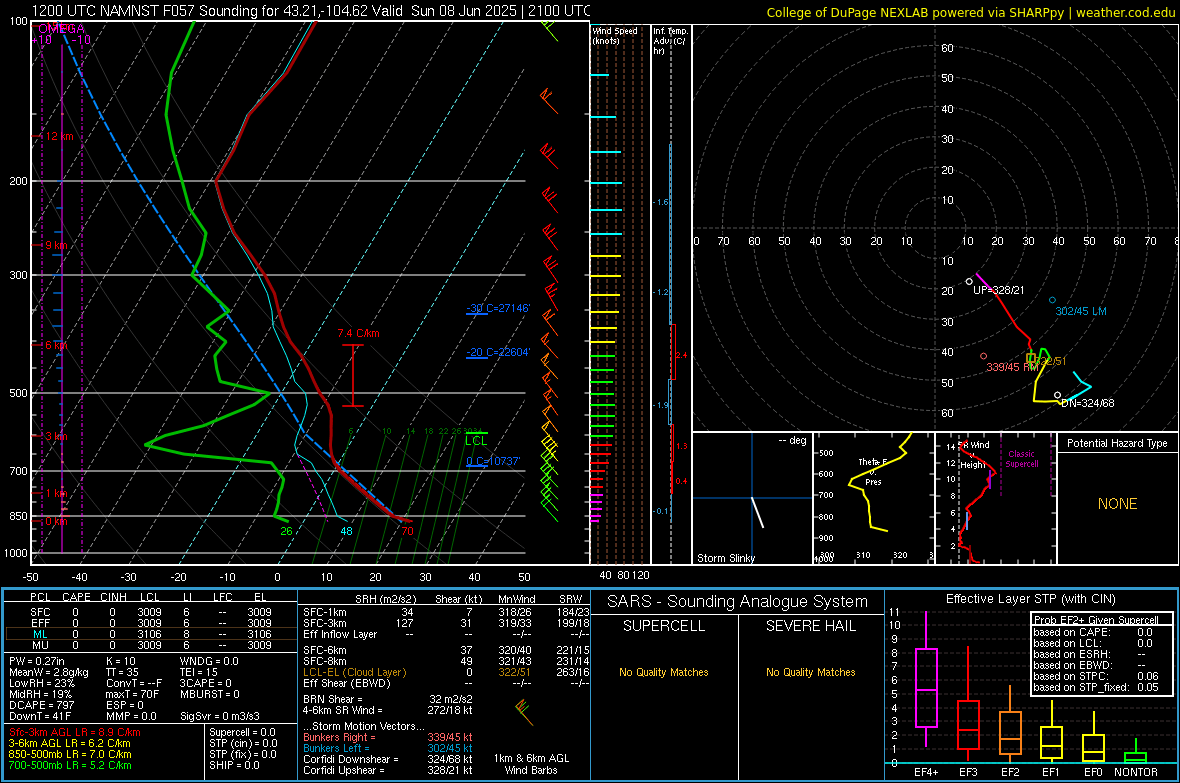
Task: Click the 1km & 6km wind barb icon
Action: [x=525, y=712]
